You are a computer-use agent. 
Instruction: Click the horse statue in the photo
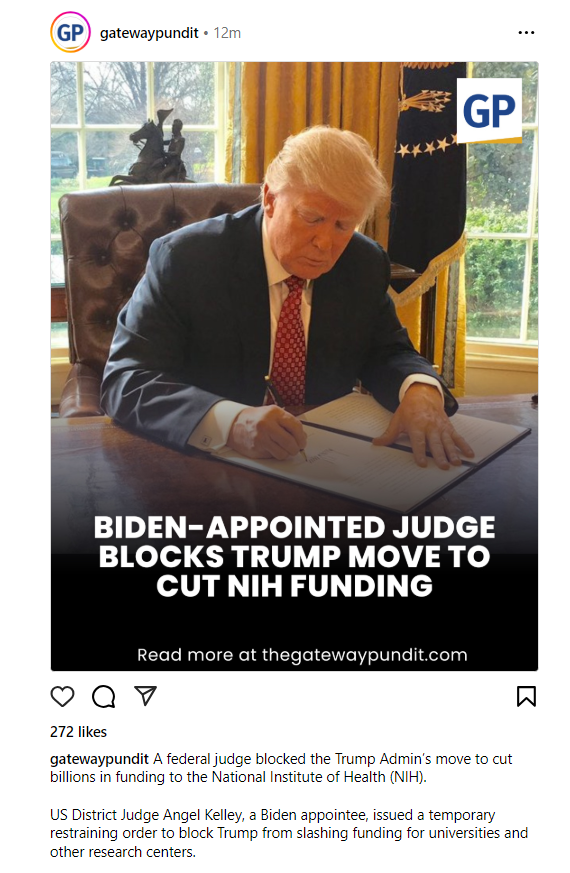point(151,148)
